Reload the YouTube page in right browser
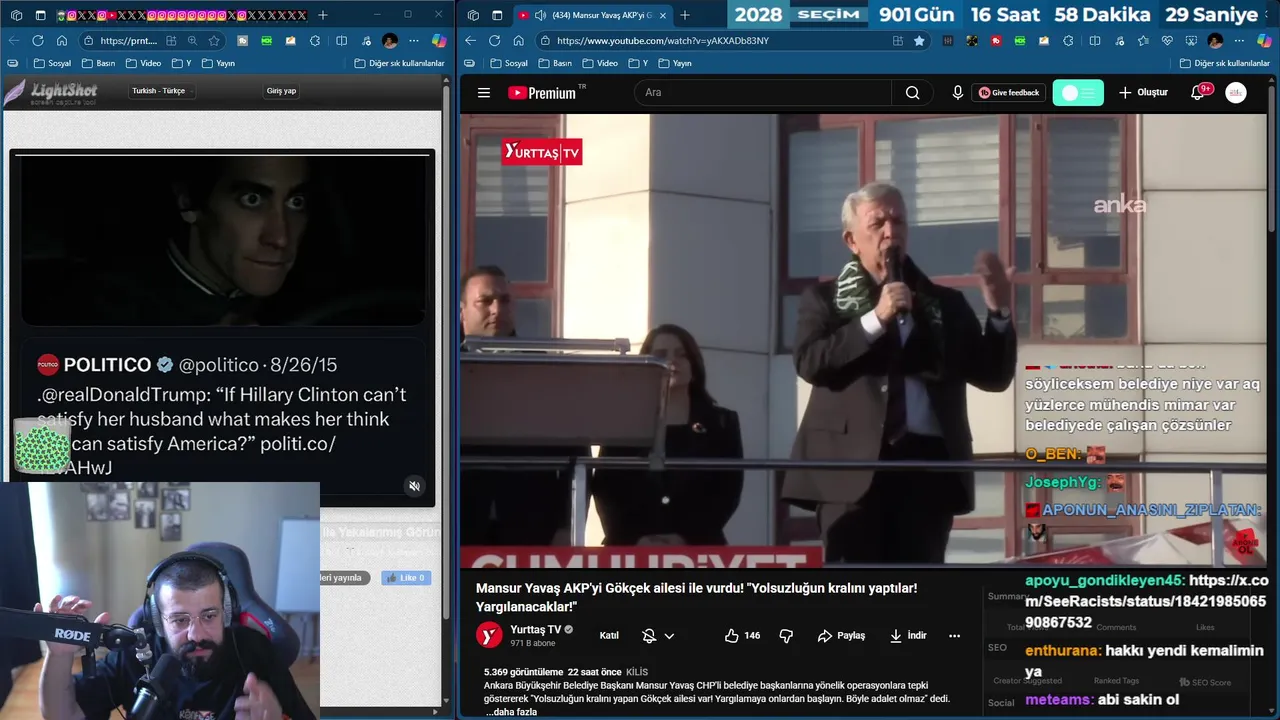The image size is (1280, 720). [494, 41]
